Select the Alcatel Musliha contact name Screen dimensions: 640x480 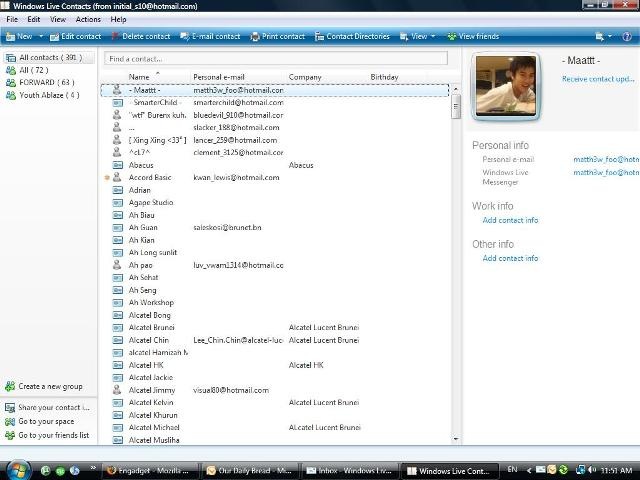(154, 440)
